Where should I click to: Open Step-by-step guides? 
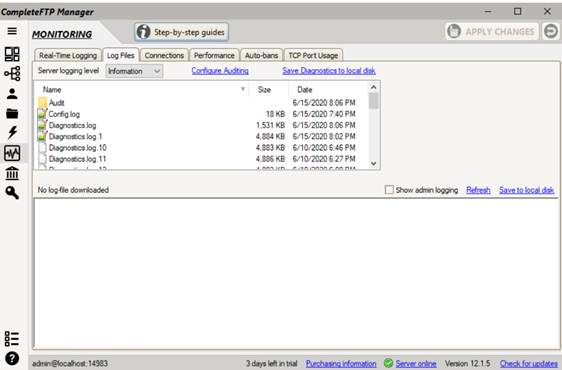pyautogui.click(x=182, y=32)
